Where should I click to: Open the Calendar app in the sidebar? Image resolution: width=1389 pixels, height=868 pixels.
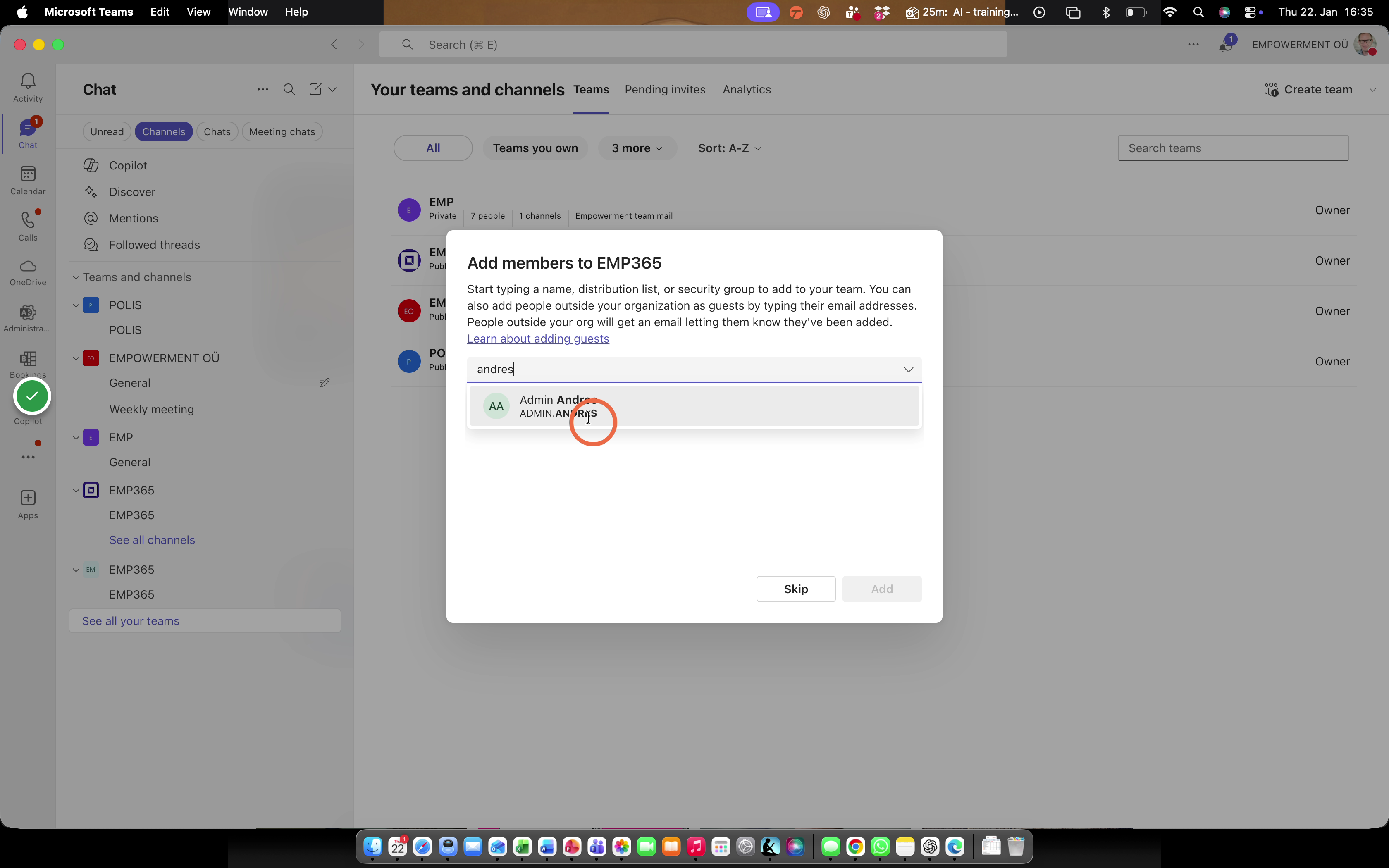(28, 180)
